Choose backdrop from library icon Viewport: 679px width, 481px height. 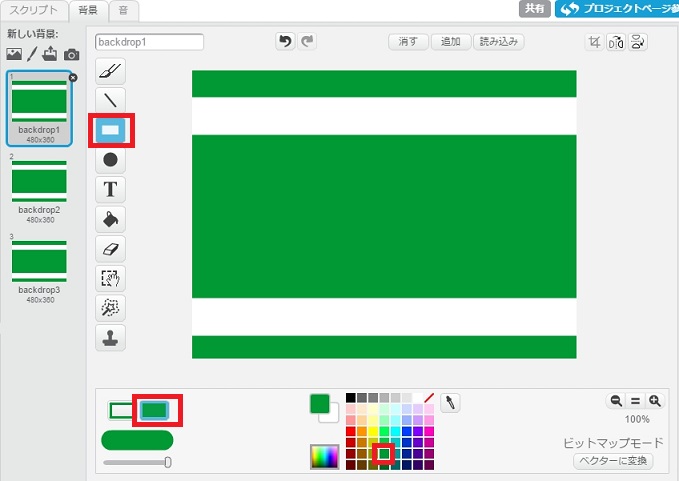[x=14, y=54]
